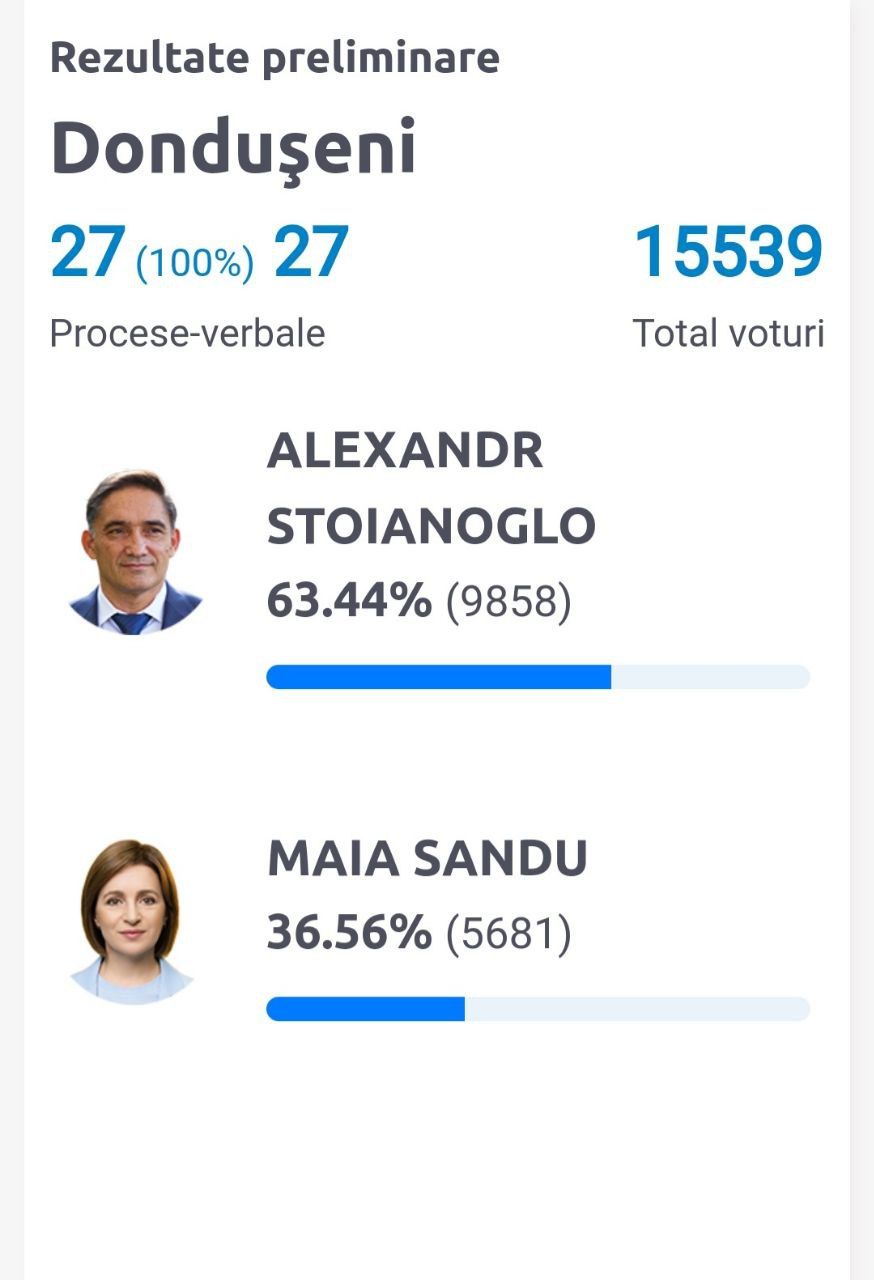Click the 15539 total votes number
The width and height of the screenshot is (874, 1280).
729,252
